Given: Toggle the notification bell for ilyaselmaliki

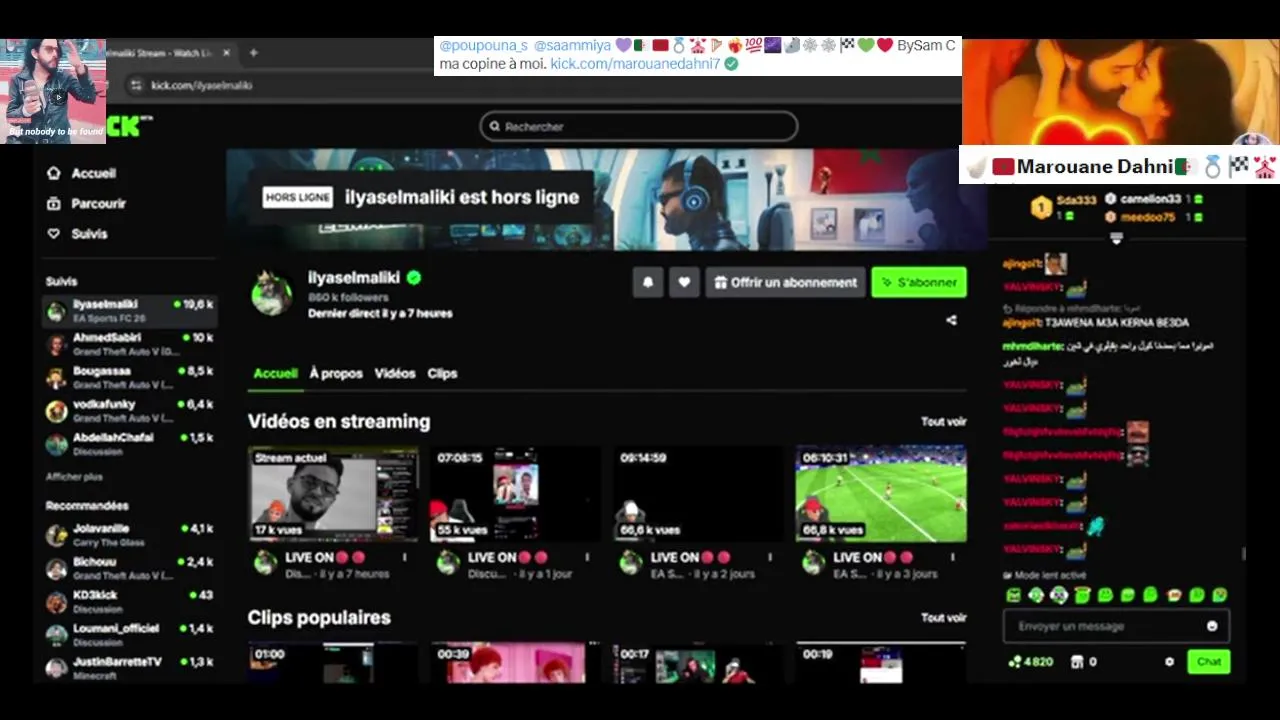Looking at the screenshot, I should (648, 282).
